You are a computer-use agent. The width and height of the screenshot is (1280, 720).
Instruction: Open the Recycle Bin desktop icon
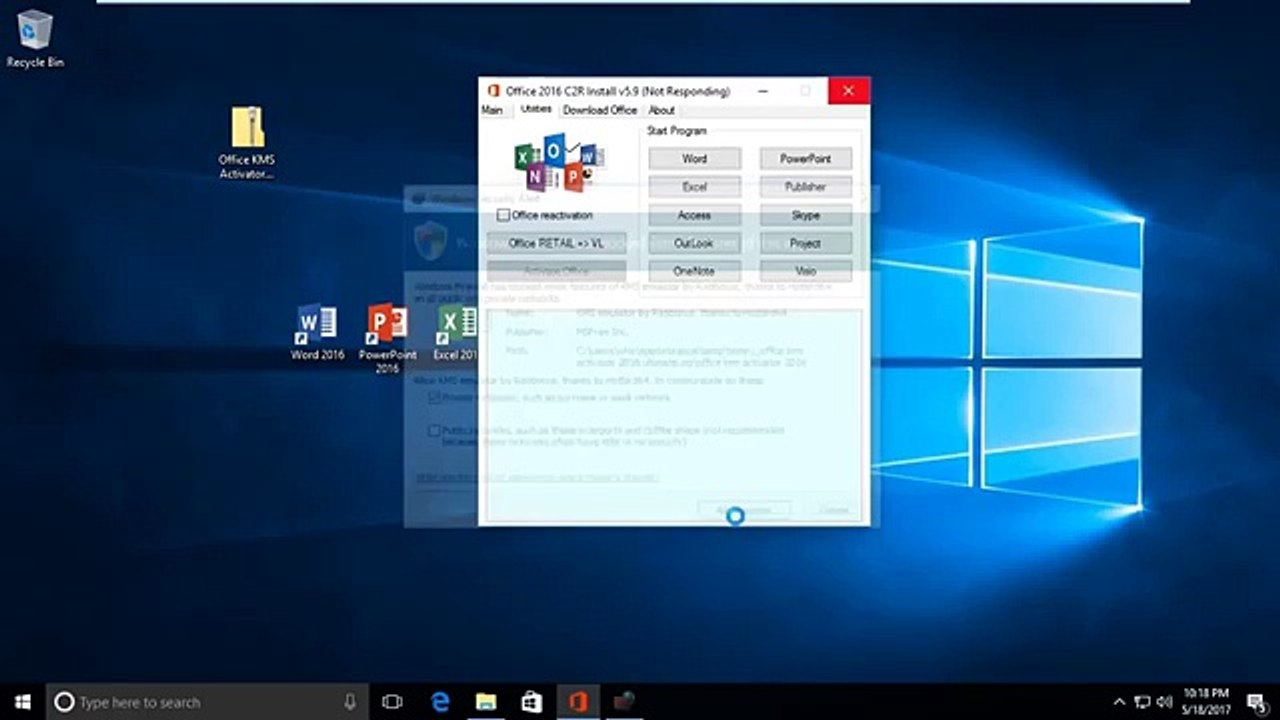click(x=35, y=39)
